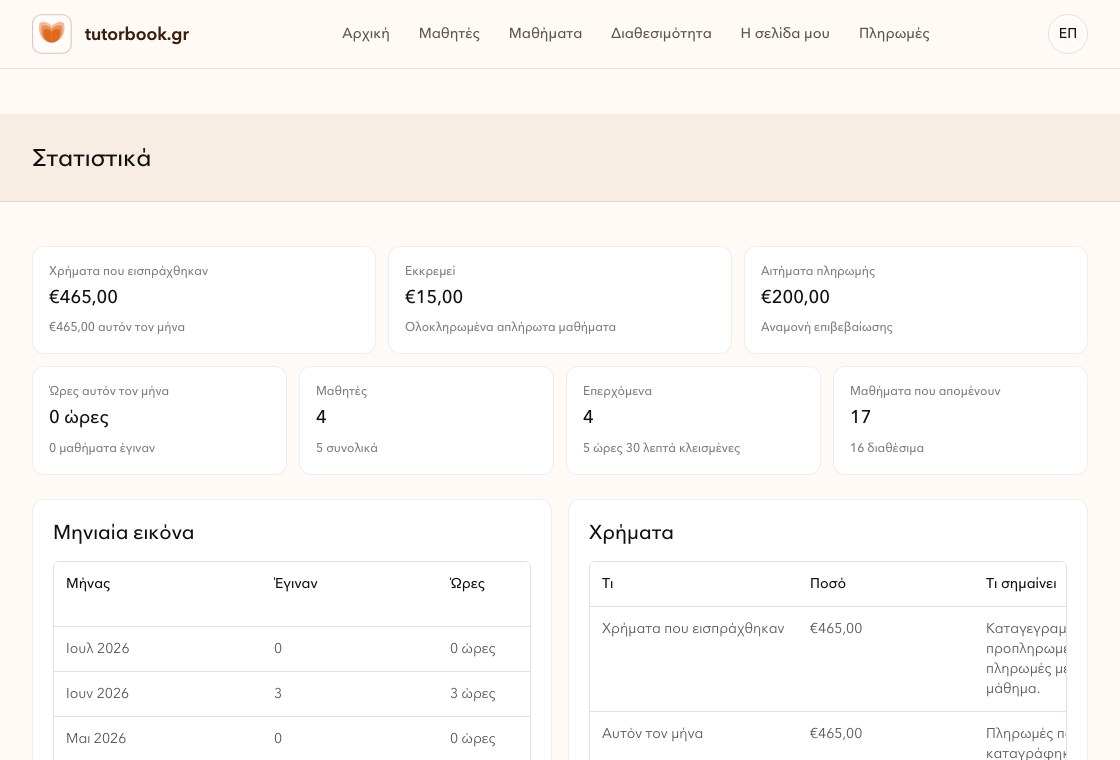This screenshot has width=1120, height=760.
Task: Click 'Αναμονή επιβεβαίωσης' subtext
Action: [826, 327]
